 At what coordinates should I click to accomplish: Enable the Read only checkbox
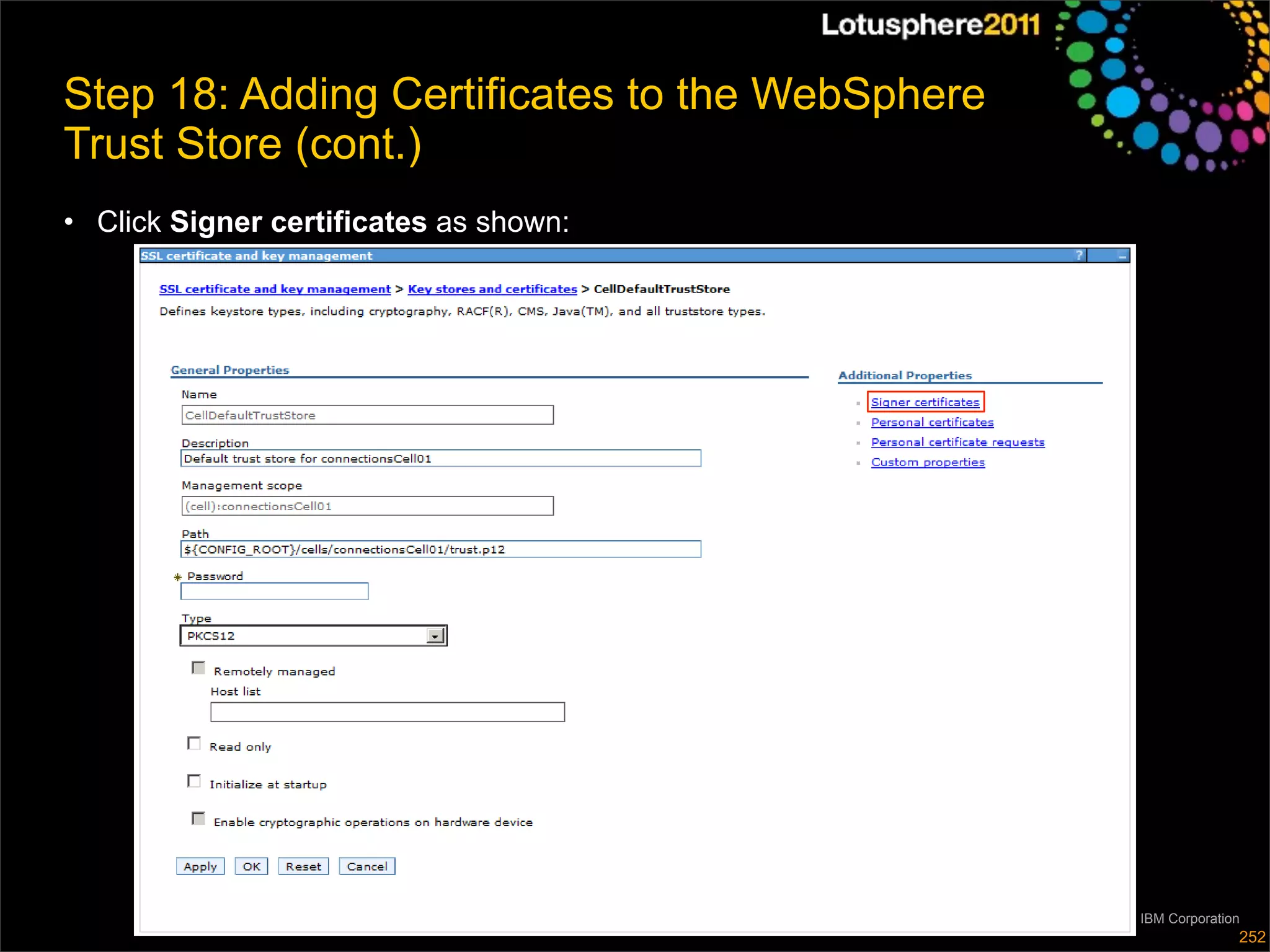click(x=194, y=744)
